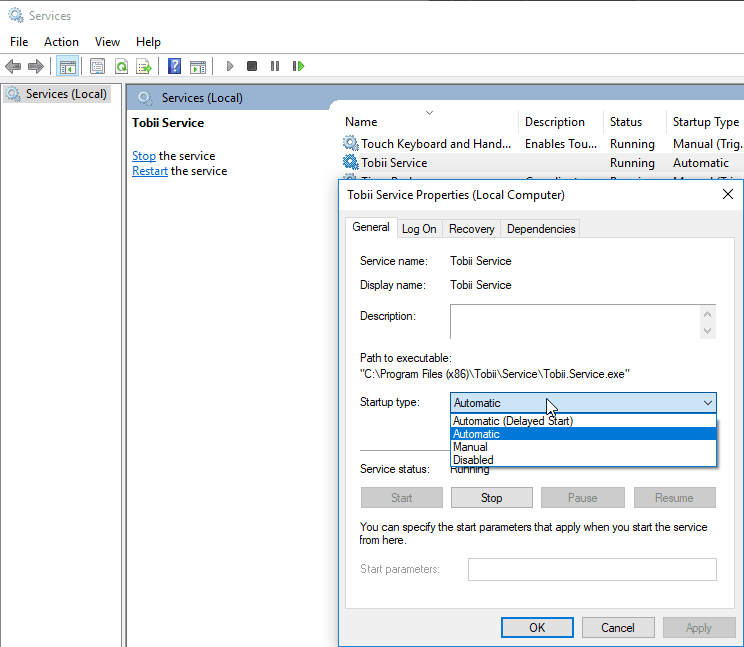Click the Tobii Service heading in left pane
This screenshot has width=744, height=647.
[x=168, y=123]
